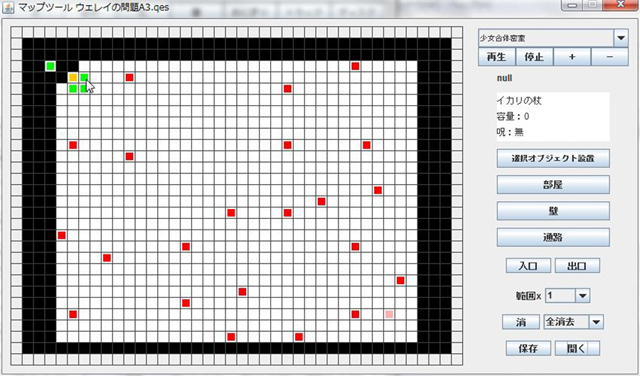Select the 通路 passage button

553,237
